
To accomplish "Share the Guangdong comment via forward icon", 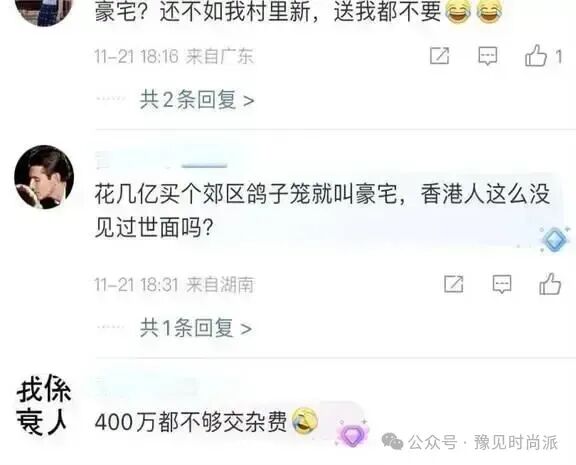I will coord(440,56).
